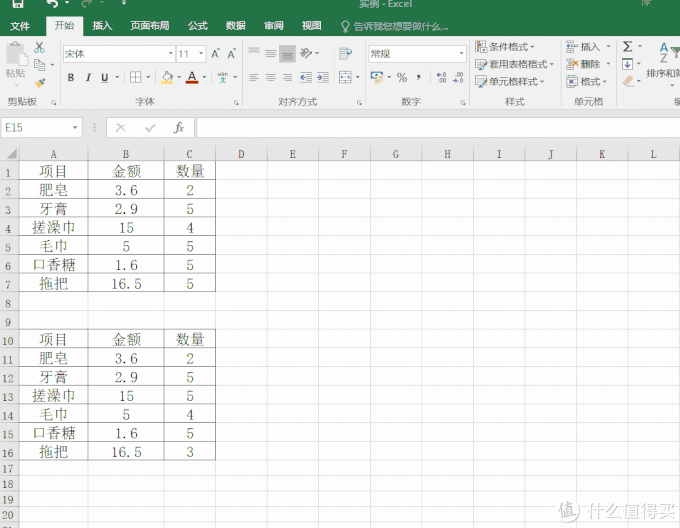
Task: Click the Format Painter brush icon
Action: [x=40, y=82]
